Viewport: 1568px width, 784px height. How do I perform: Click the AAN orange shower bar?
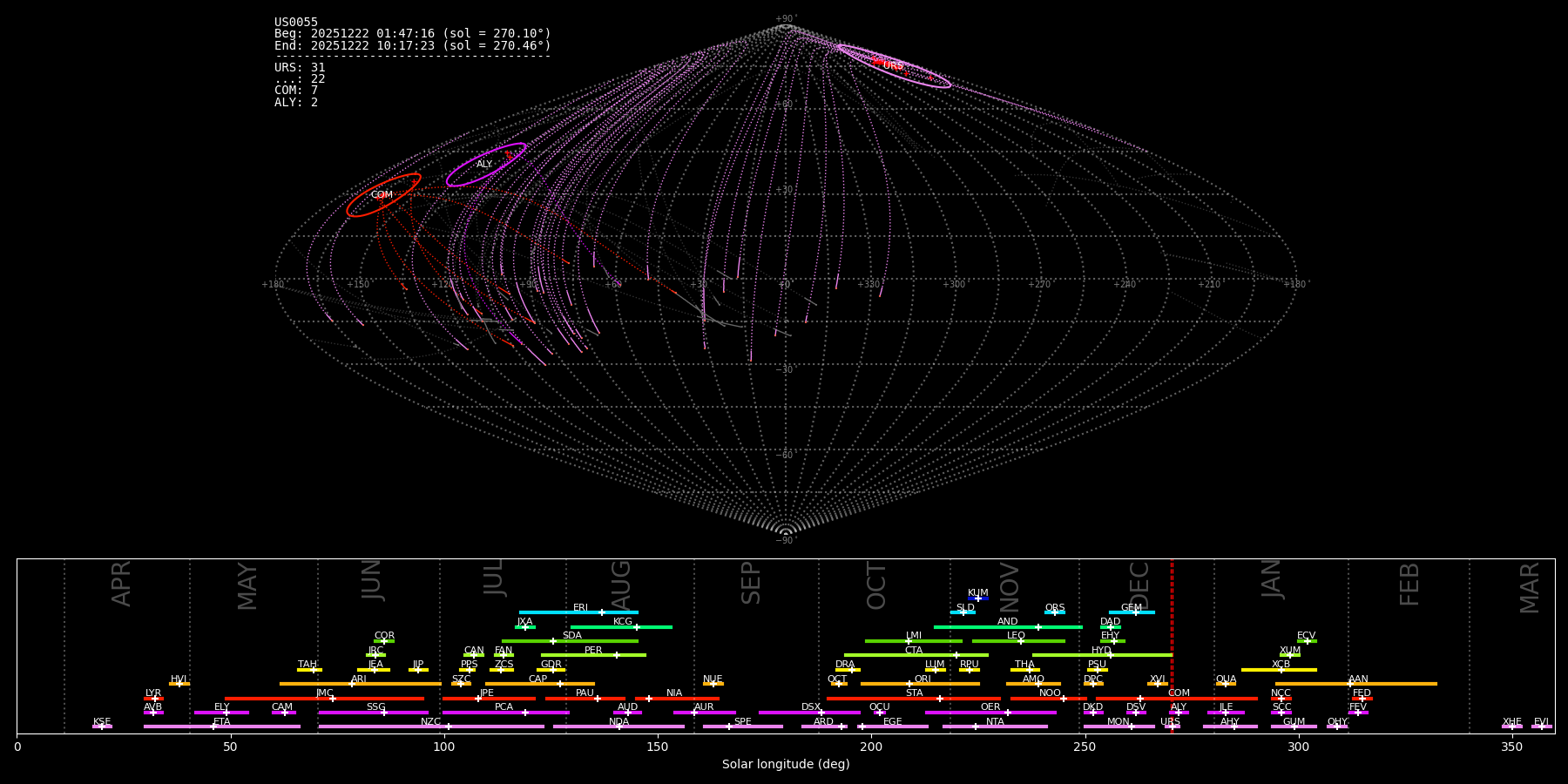1356,684
